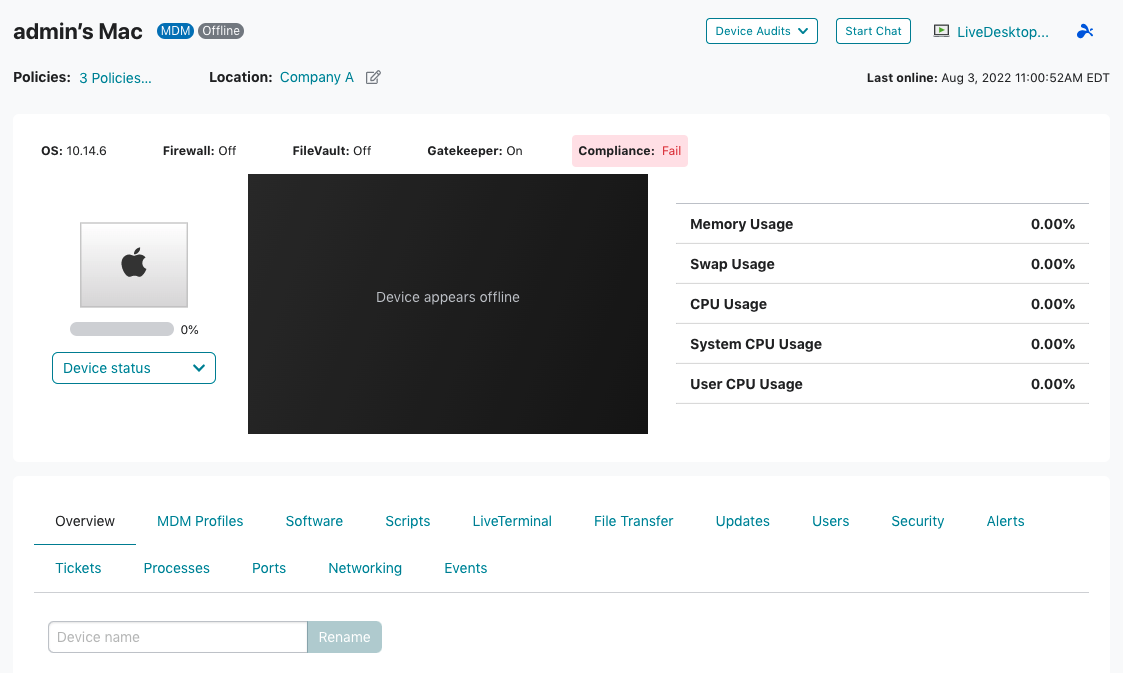1123x673 pixels.
Task: Click the Memory Usage row
Action: click(882, 224)
